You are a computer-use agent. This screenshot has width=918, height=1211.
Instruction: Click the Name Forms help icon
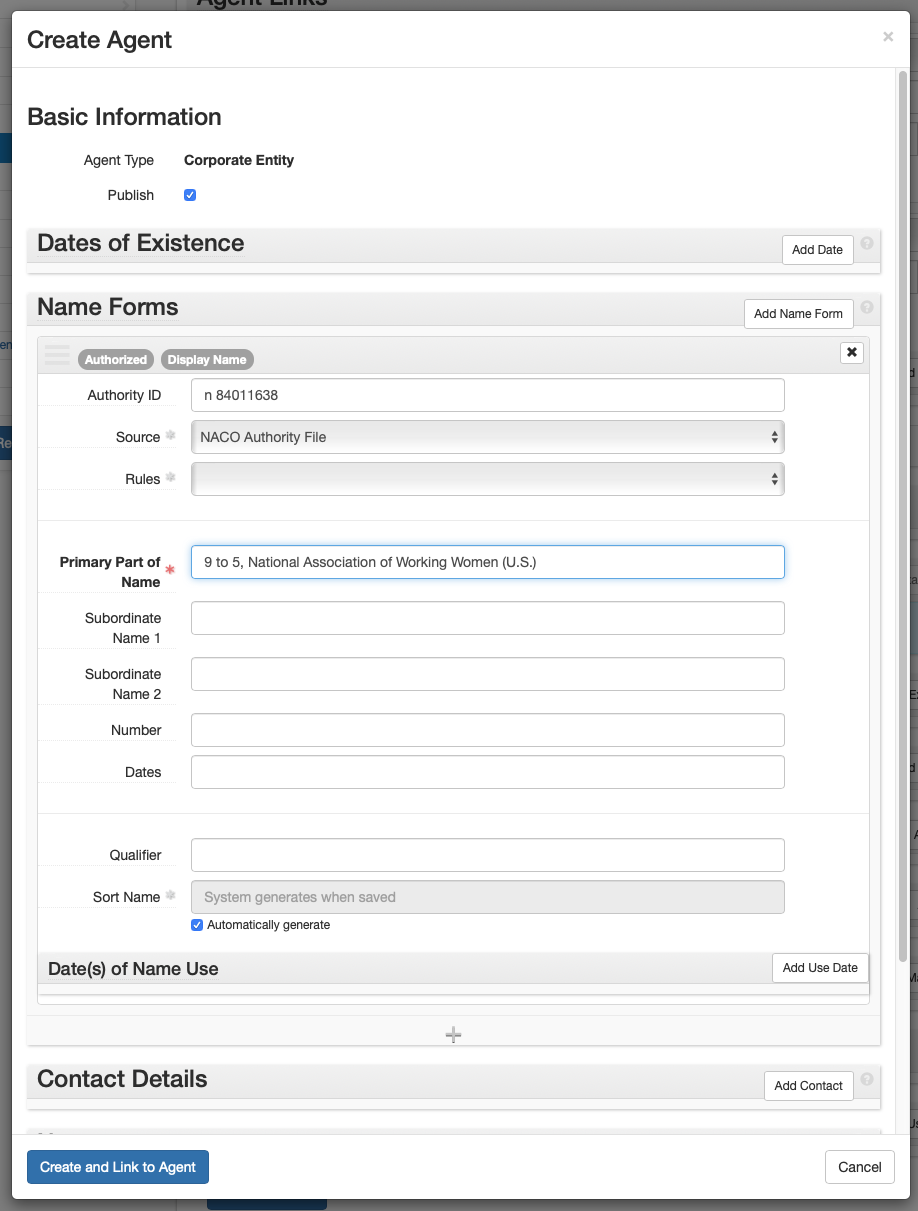tap(867, 306)
